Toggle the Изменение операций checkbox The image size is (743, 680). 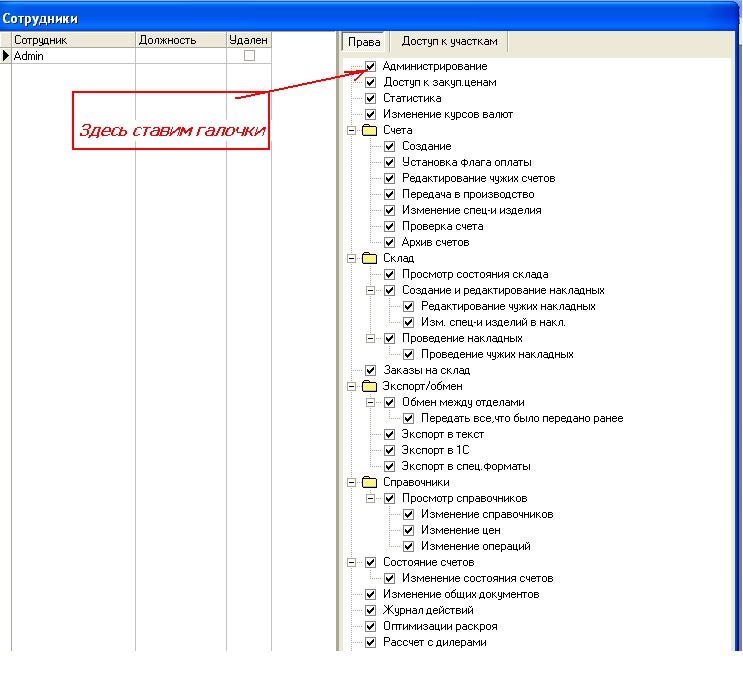point(408,546)
